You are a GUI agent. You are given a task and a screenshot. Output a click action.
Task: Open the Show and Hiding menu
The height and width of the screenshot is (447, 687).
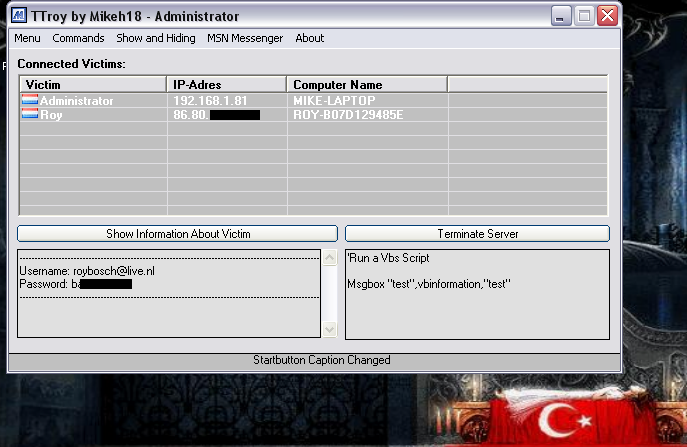[x=156, y=38]
